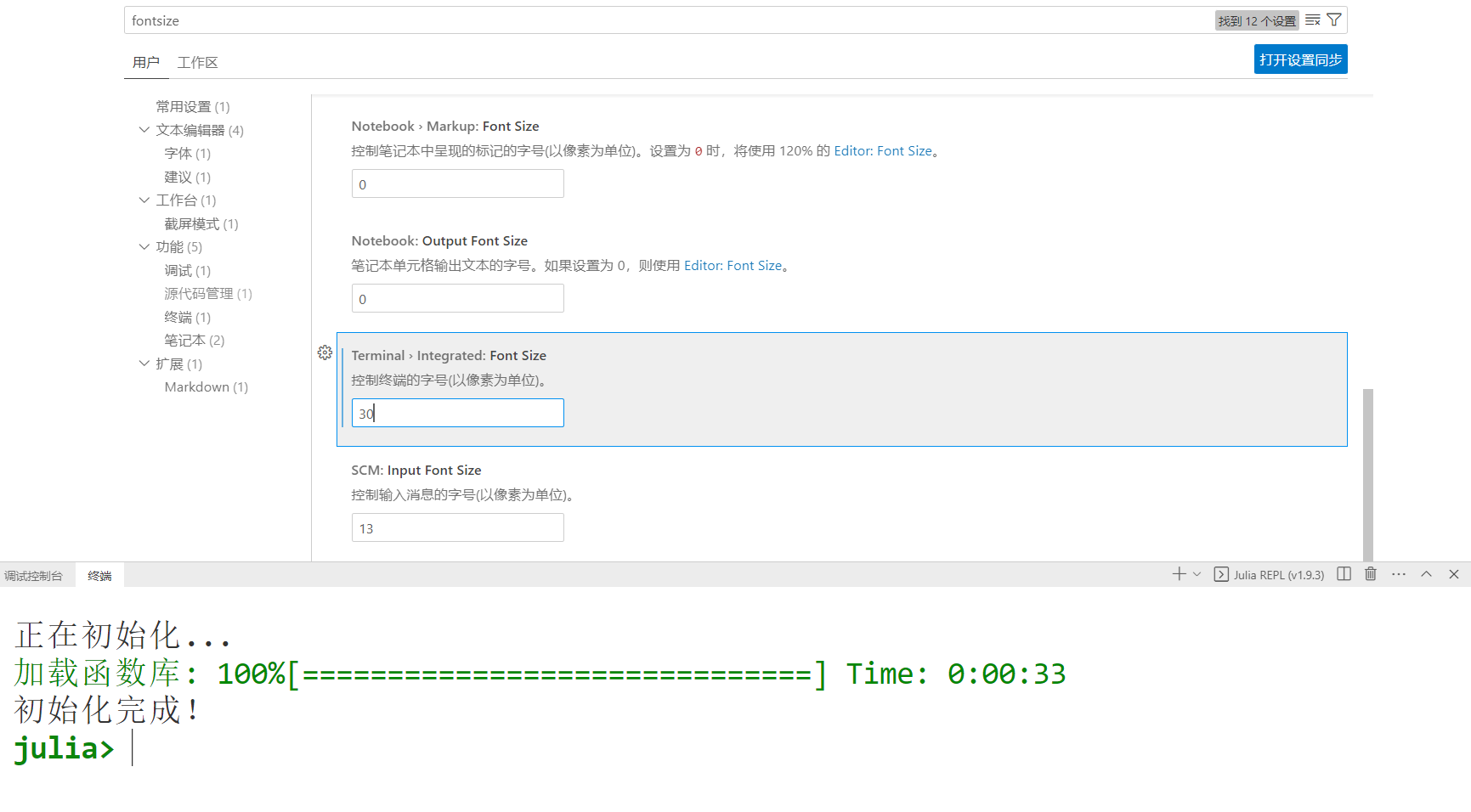Collapse the 功能 tree section
Image resolution: width=1471 pixels, height=812 pixels.
click(x=144, y=247)
